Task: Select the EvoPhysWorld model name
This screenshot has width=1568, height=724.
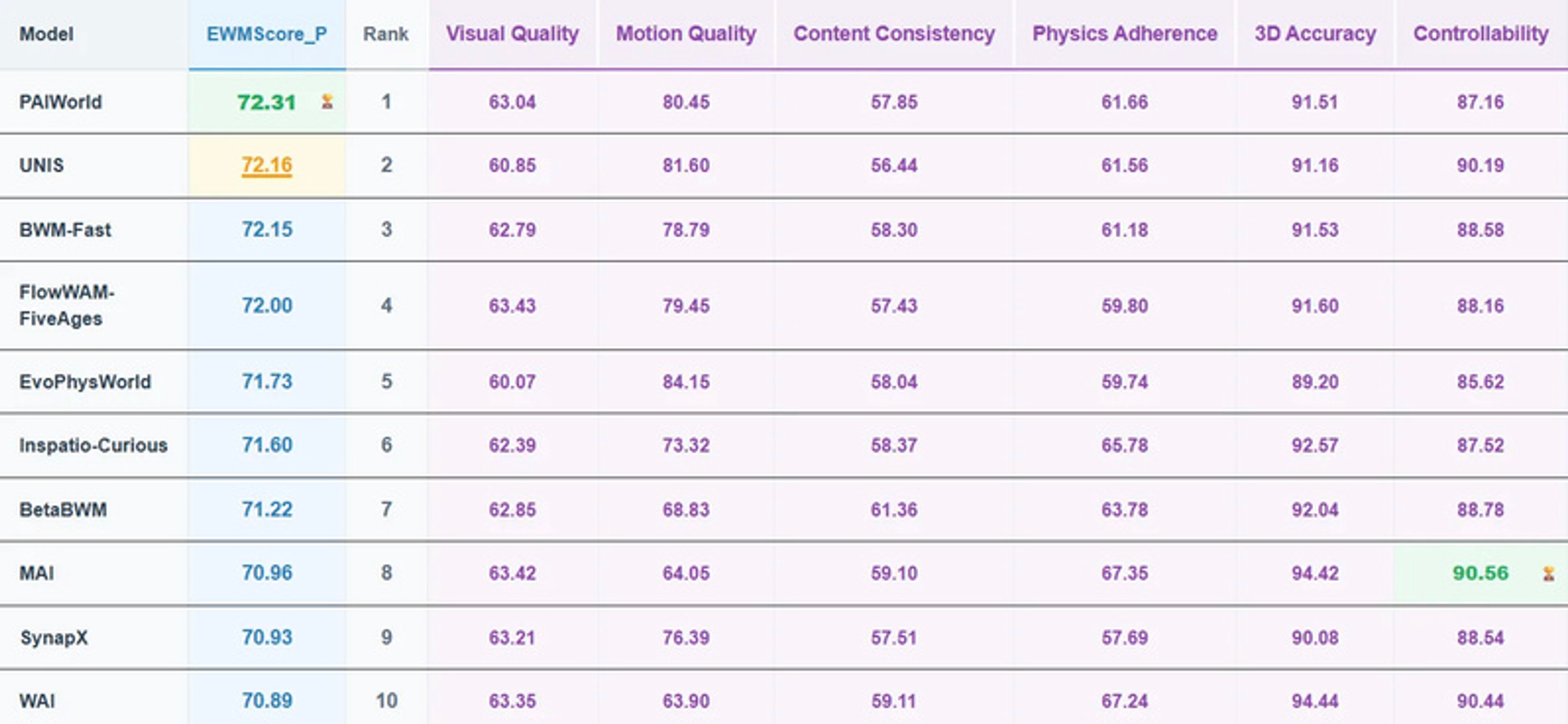Action: [x=85, y=381]
